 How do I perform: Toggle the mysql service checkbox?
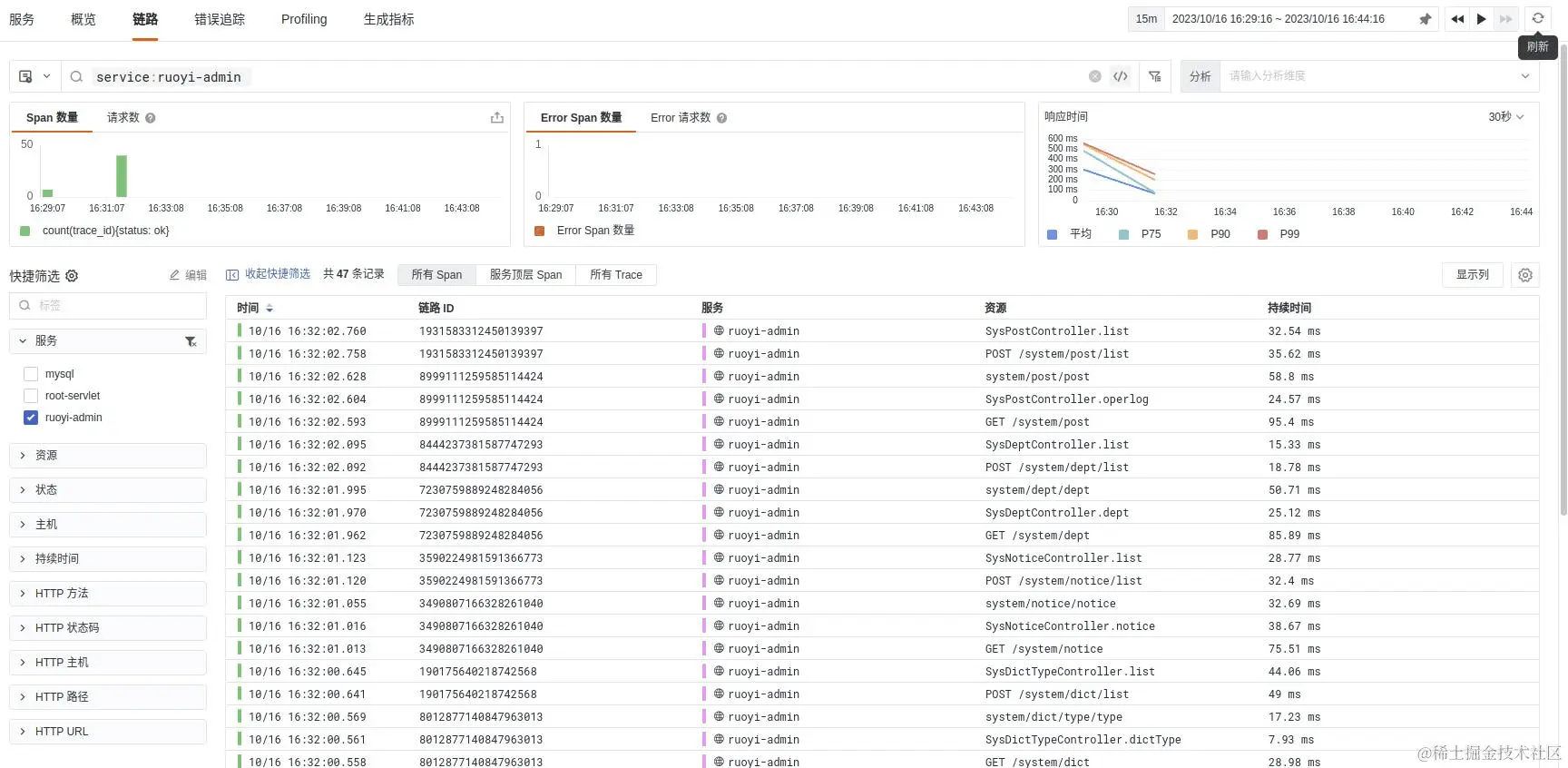(31, 374)
